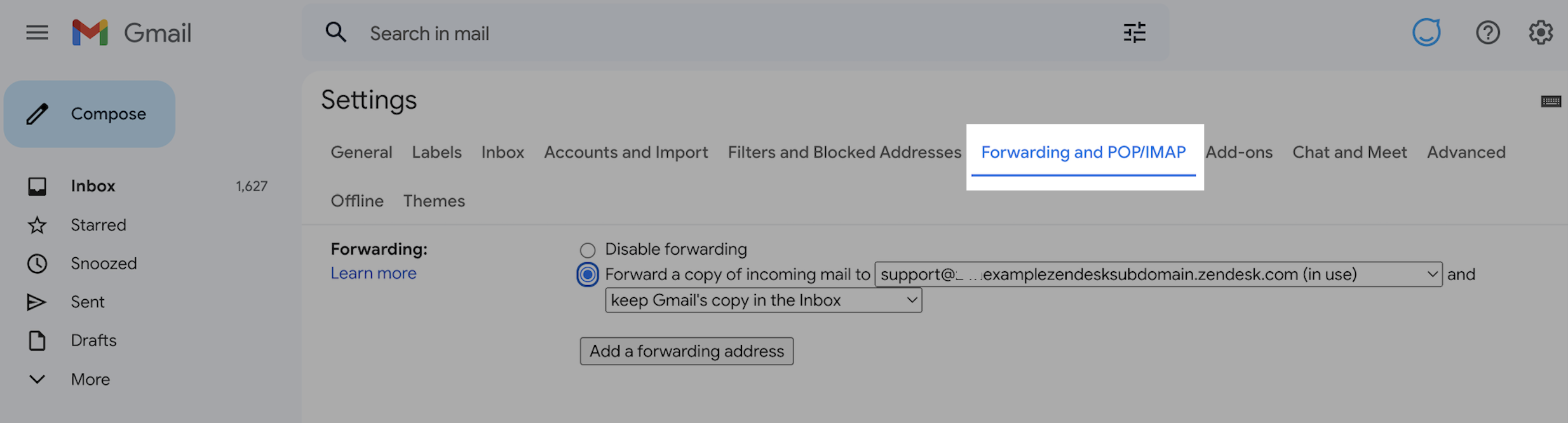
Task: Click the Sent paper plane icon
Action: [37, 302]
